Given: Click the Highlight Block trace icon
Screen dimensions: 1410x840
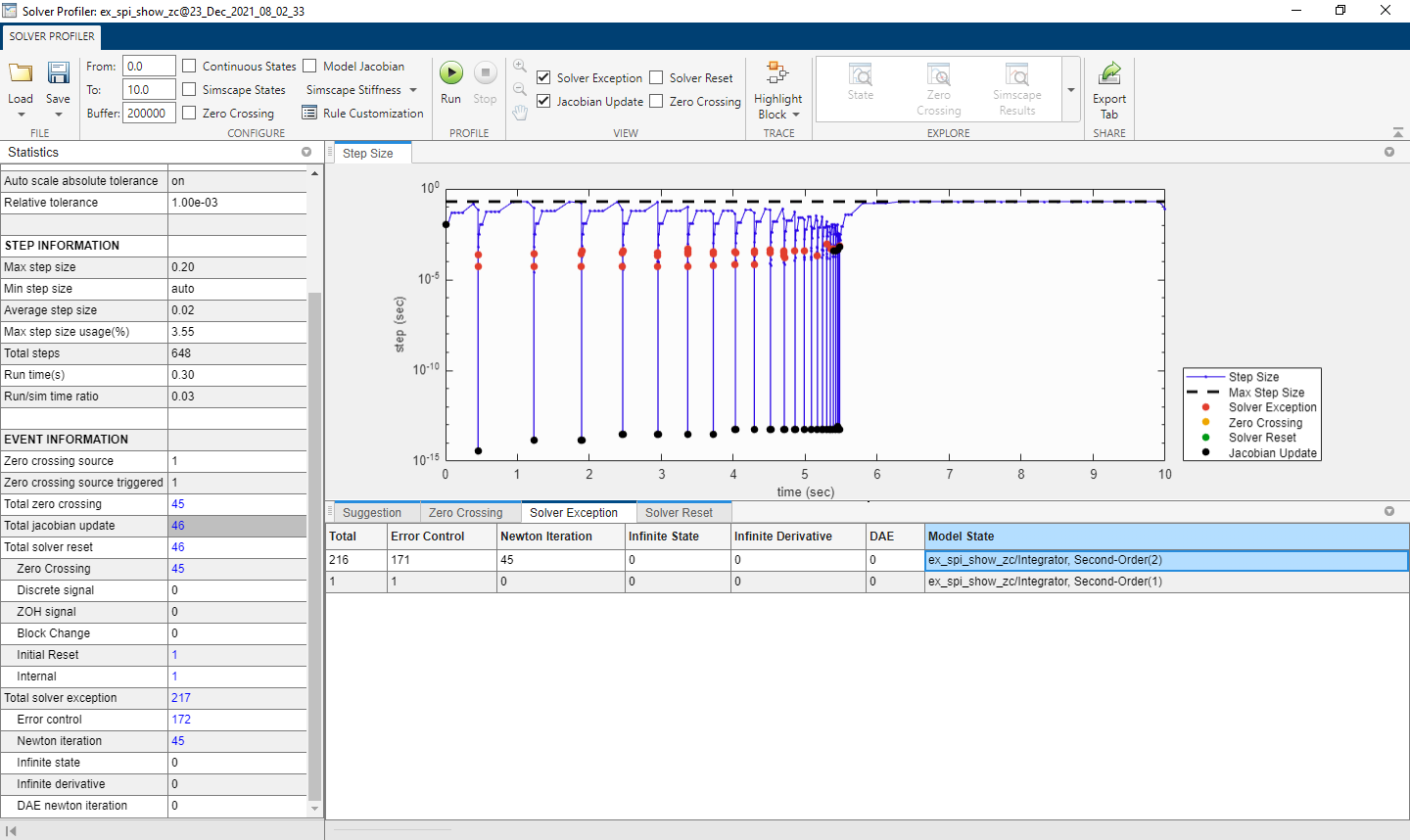Looking at the screenshot, I should [x=777, y=73].
